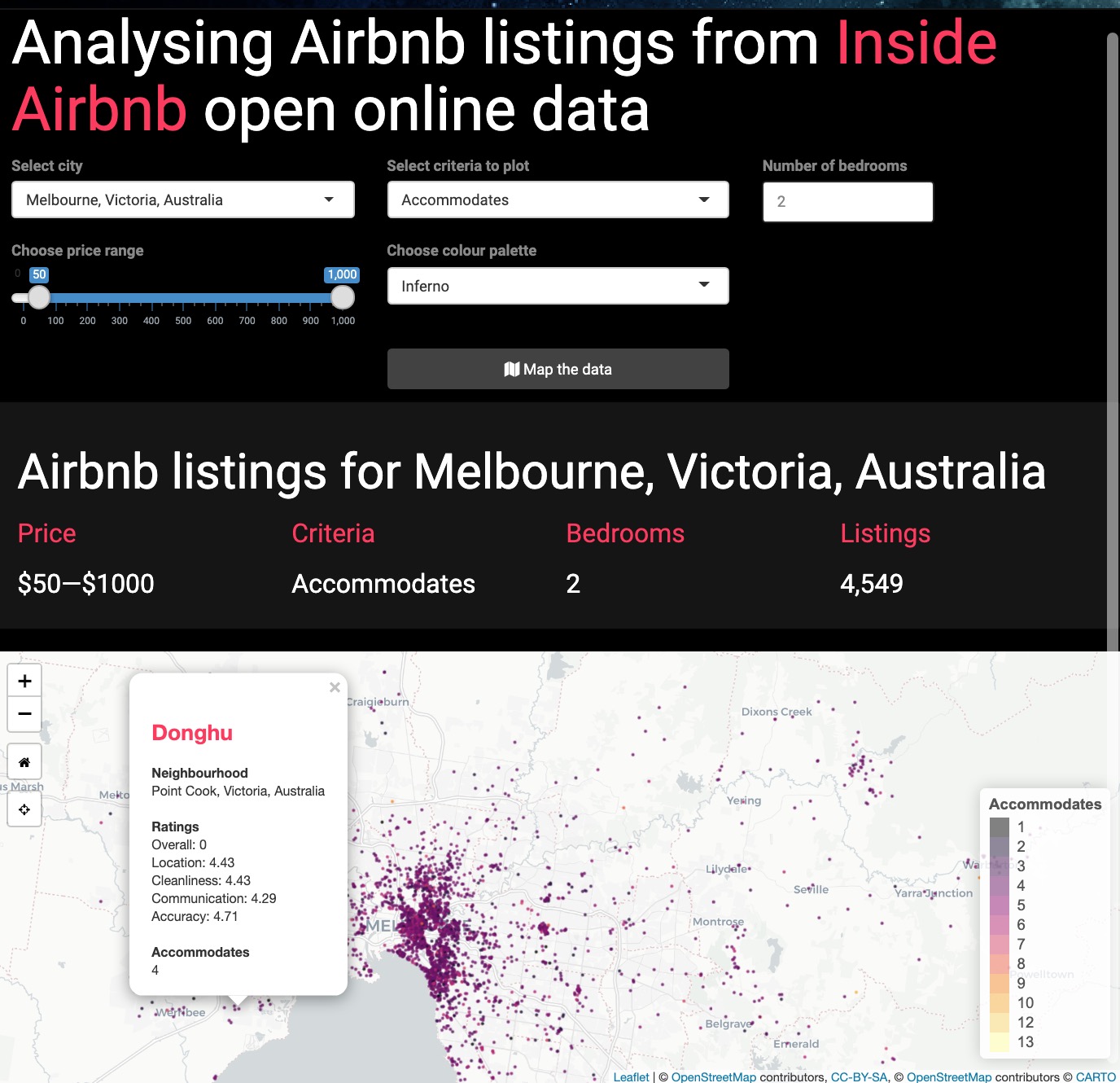1120x1083 pixels.
Task: Click the Donghu listing title
Action: tap(192, 733)
